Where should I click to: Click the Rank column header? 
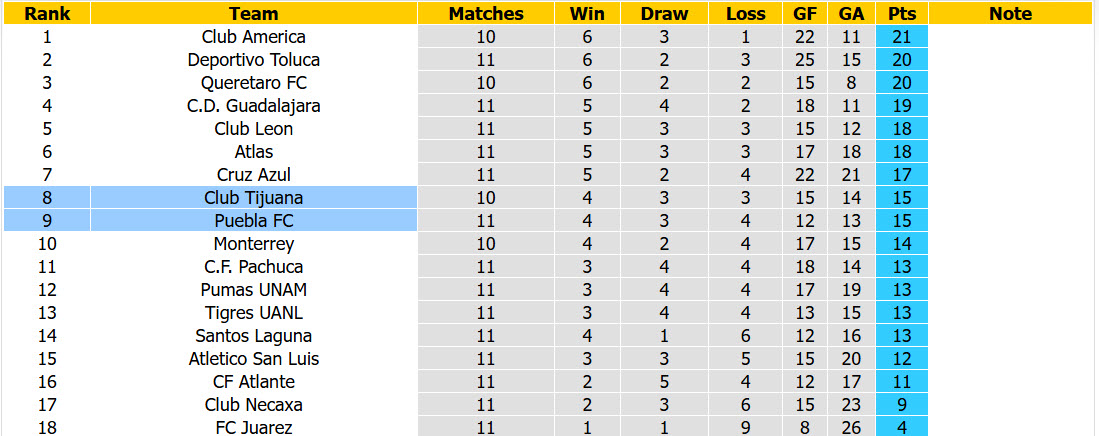(46, 13)
